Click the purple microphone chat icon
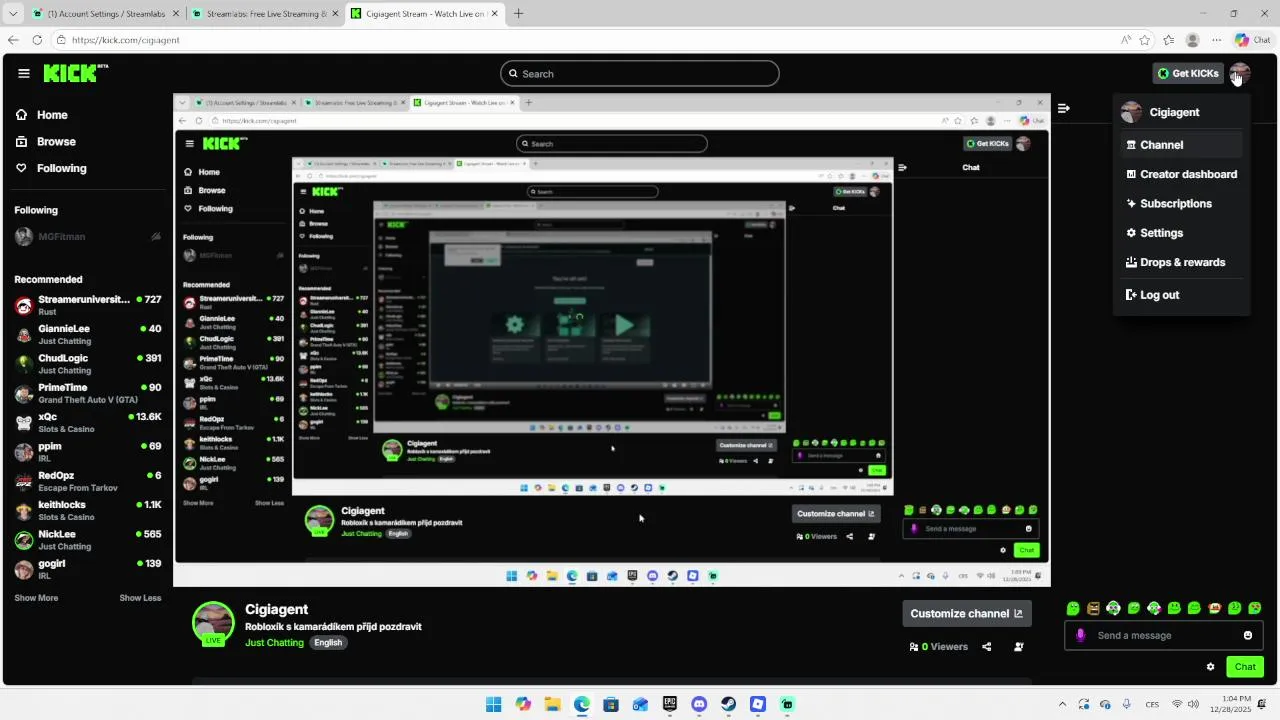 point(1080,635)
